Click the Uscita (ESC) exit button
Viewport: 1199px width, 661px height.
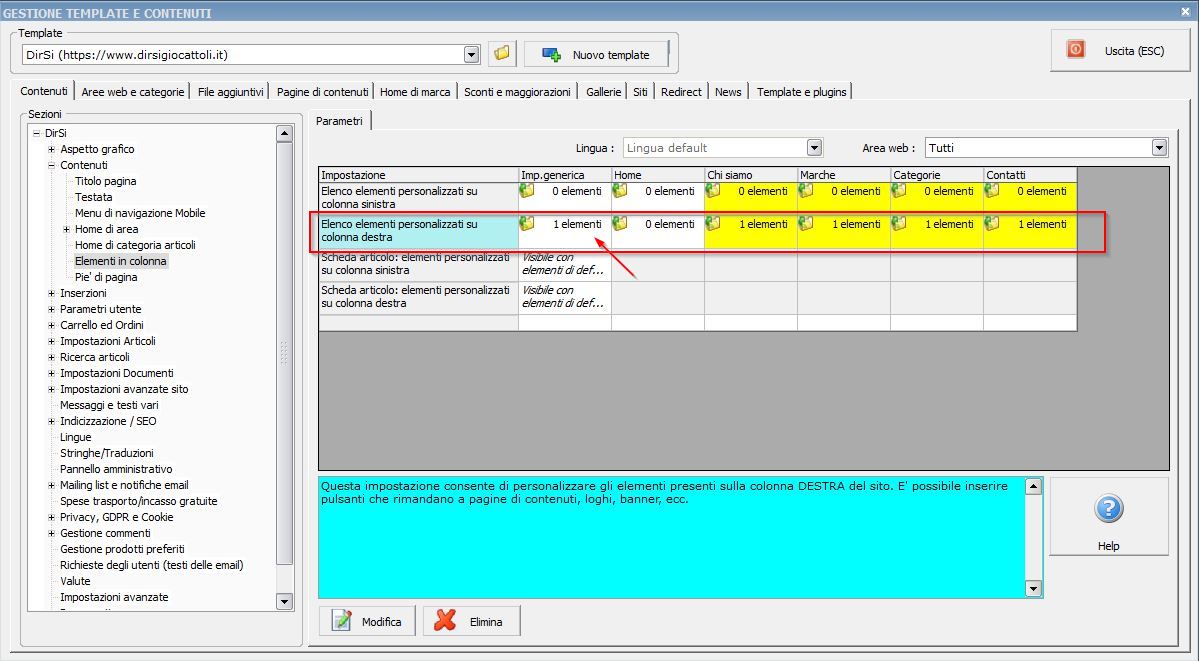(1119, 50)
